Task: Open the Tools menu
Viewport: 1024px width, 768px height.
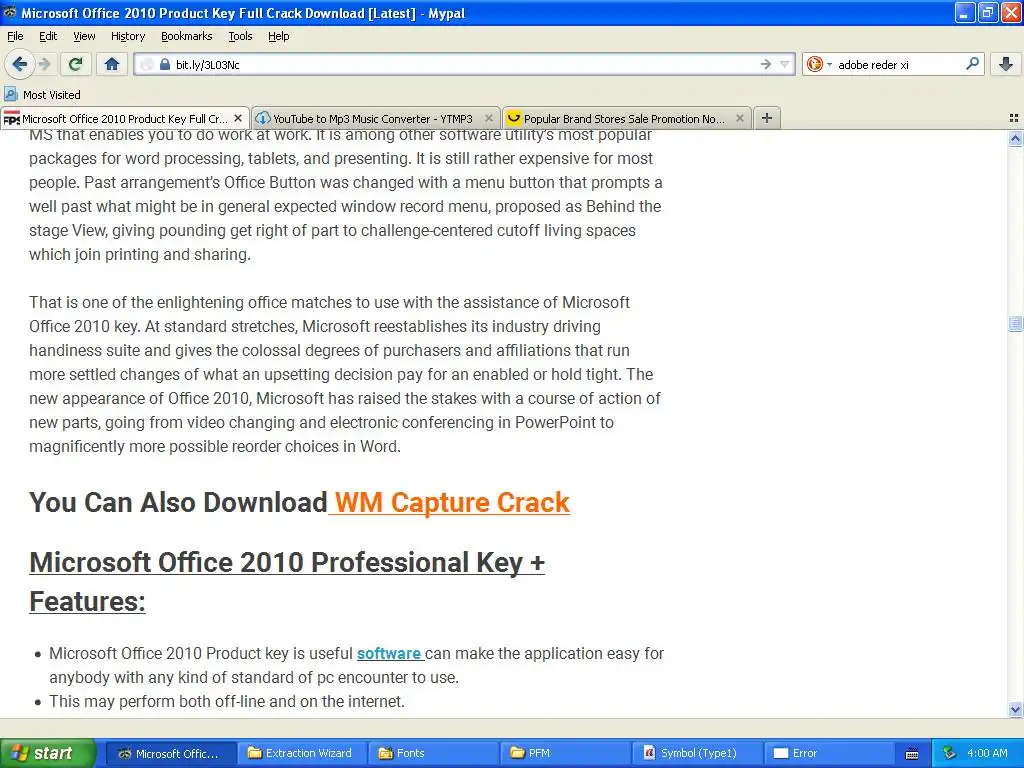Action: click(240, 36)
